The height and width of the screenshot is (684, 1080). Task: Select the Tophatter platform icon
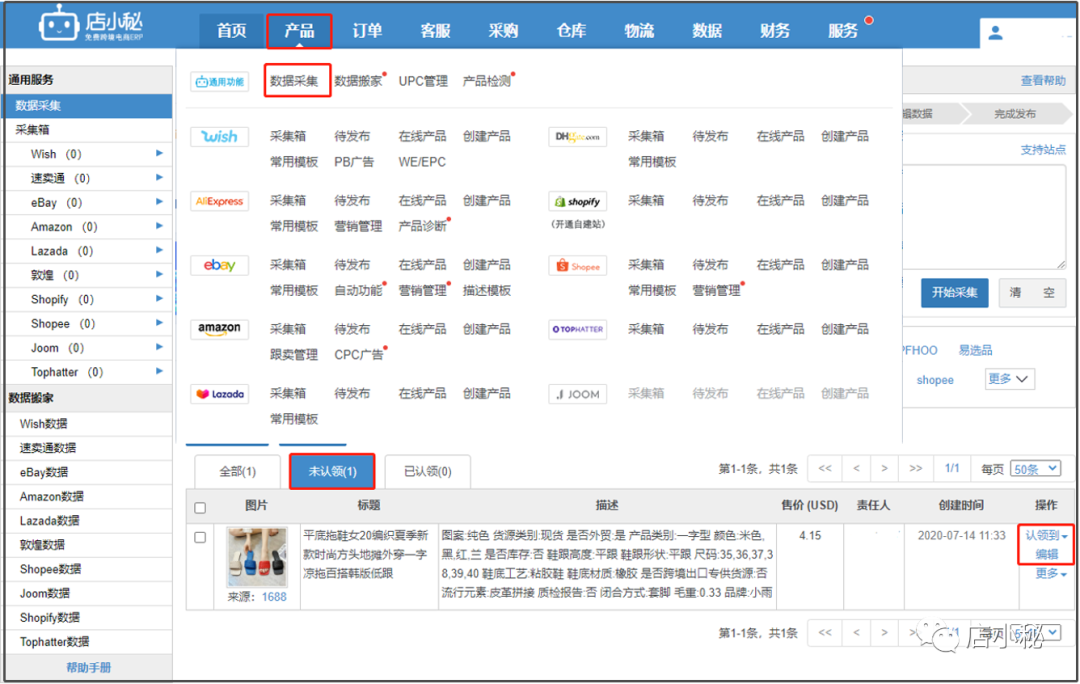(577, 329)
